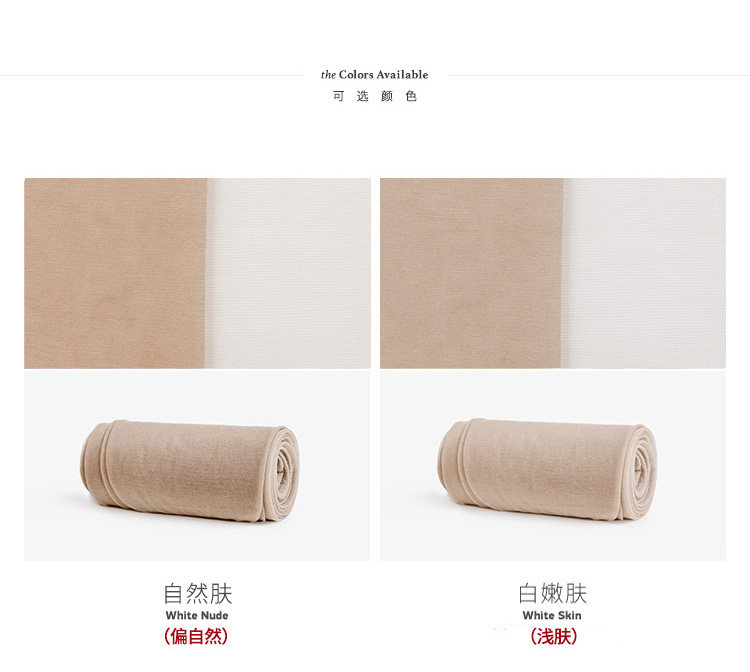Click the red (浅肤) note
The width and height of the screenshot is (750, 672).
click(554, 637)
